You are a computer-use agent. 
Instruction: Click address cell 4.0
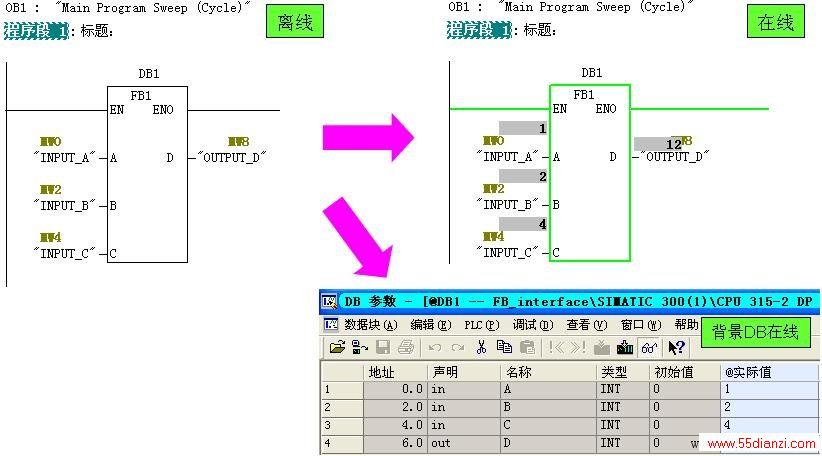tap(395, 425)
